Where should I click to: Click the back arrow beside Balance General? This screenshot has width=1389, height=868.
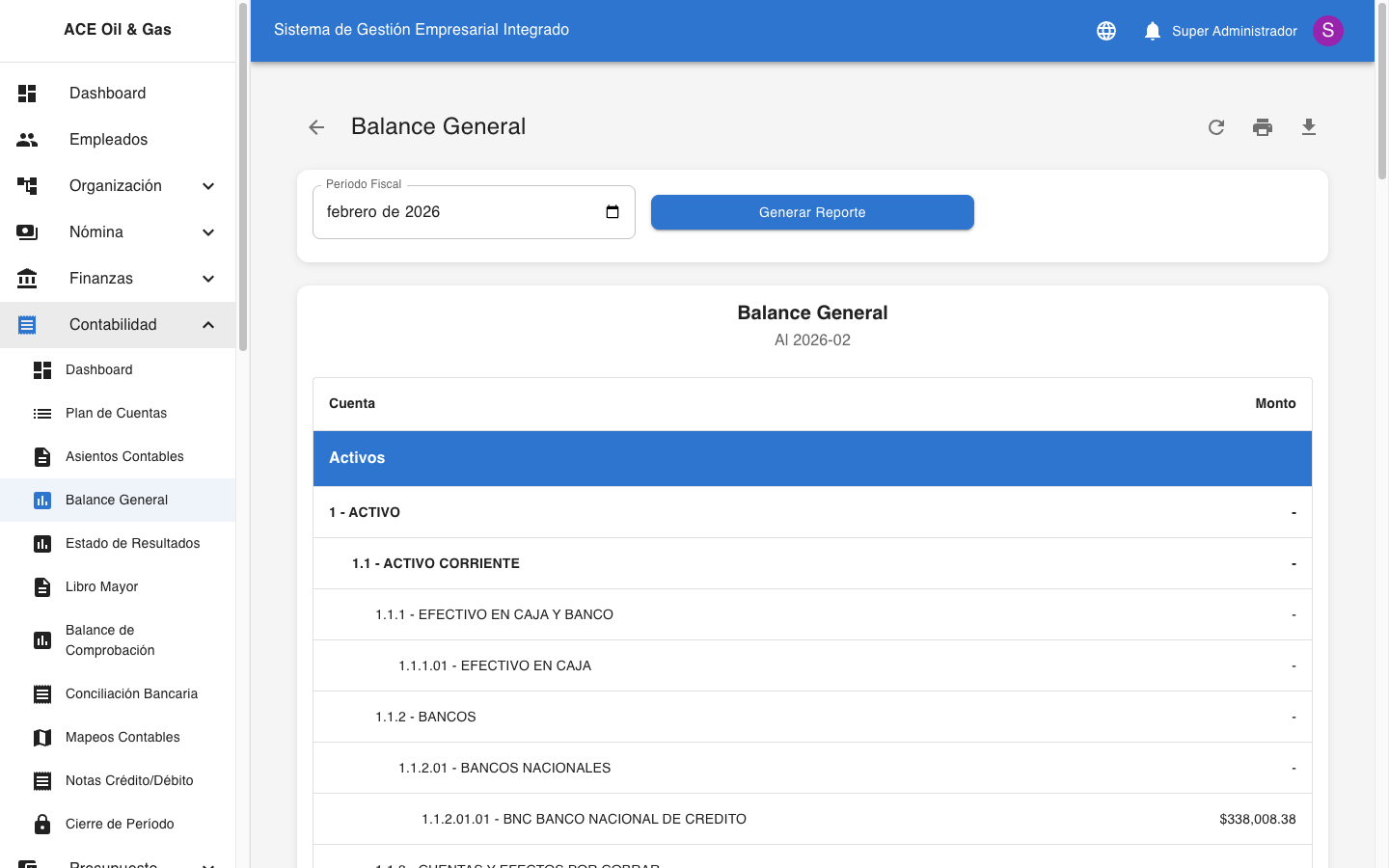coord(316,127)
